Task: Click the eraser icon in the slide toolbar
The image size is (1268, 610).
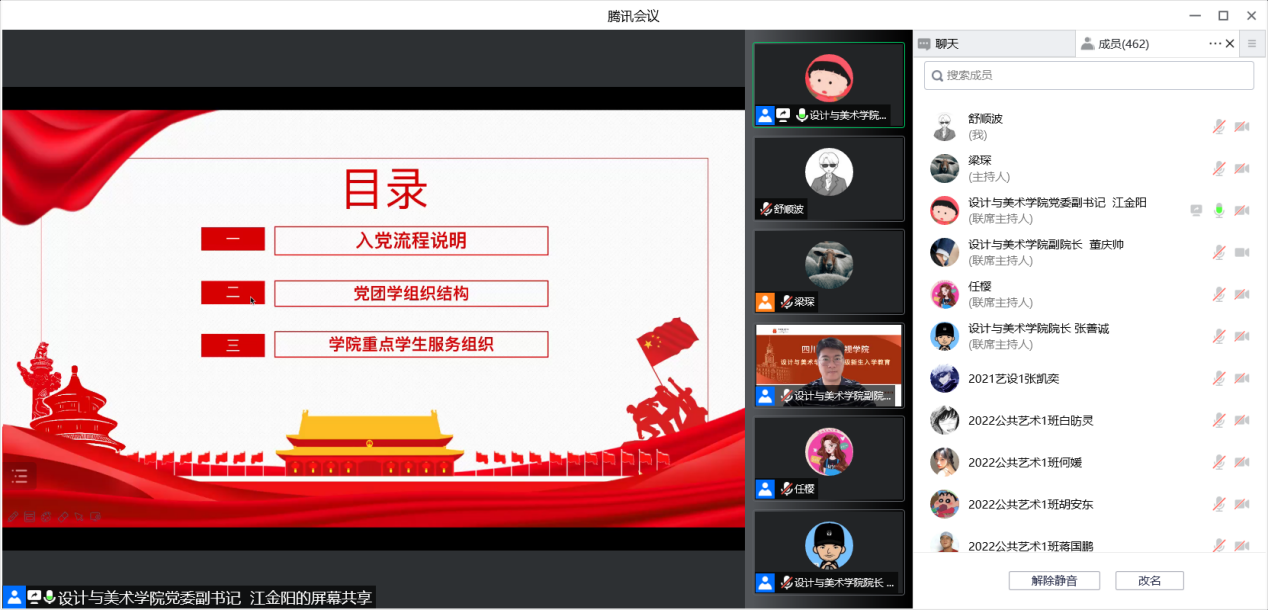Action: pos(62,517)
